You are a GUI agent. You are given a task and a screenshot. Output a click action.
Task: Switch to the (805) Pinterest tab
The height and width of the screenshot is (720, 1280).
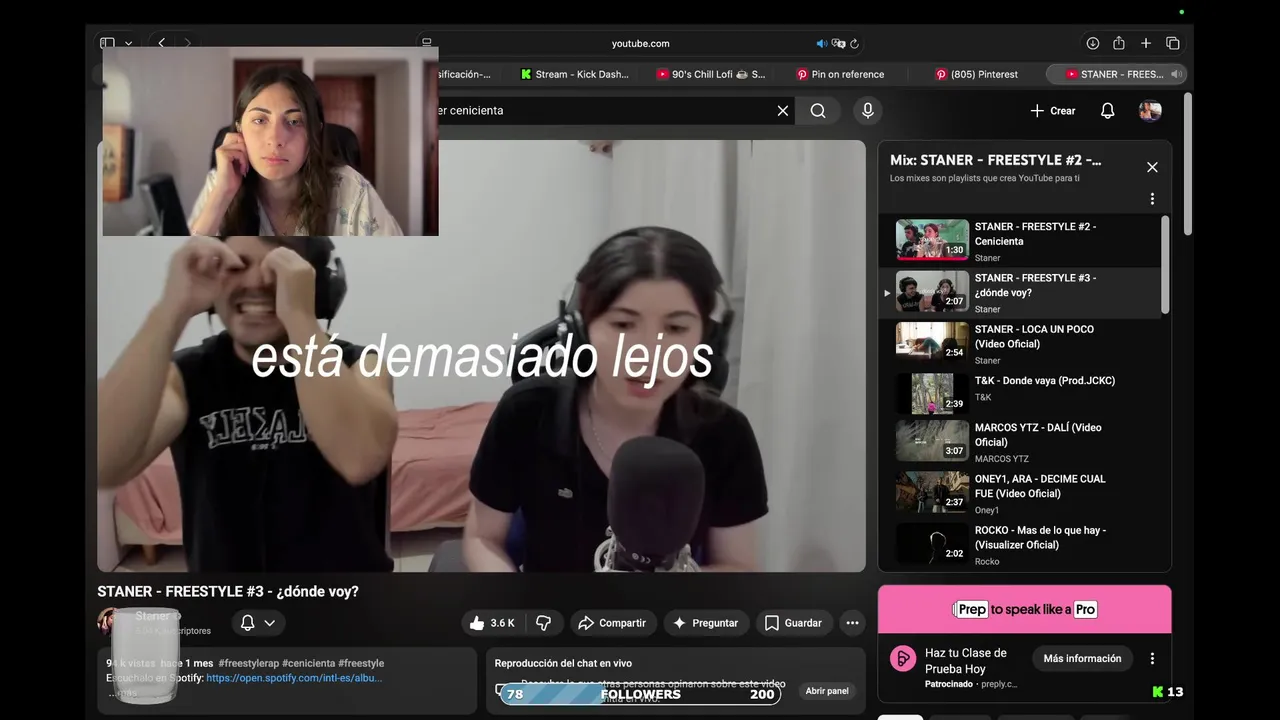(x=977, y=74)
